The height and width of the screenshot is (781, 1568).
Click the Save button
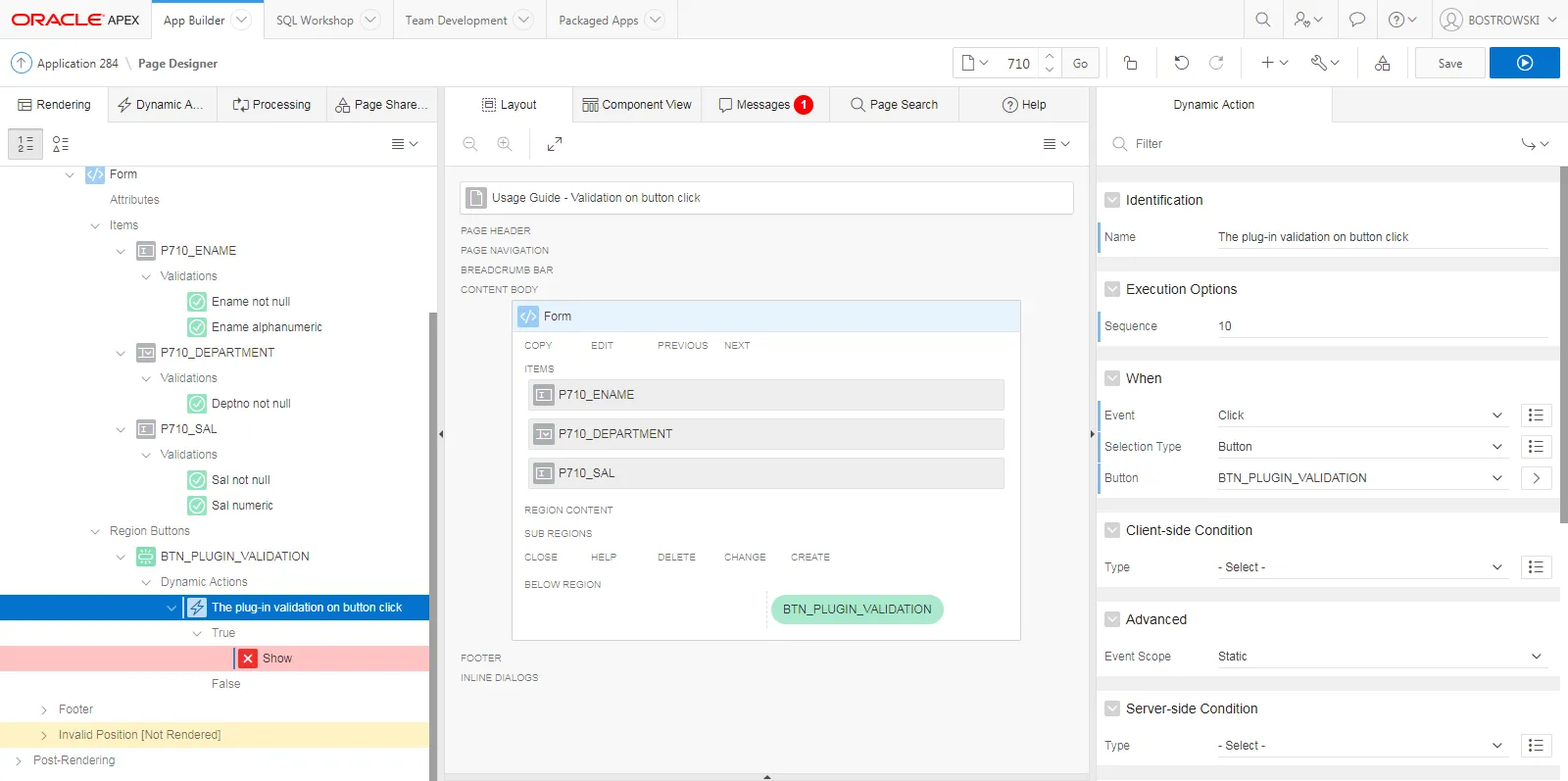[1449, 63]
